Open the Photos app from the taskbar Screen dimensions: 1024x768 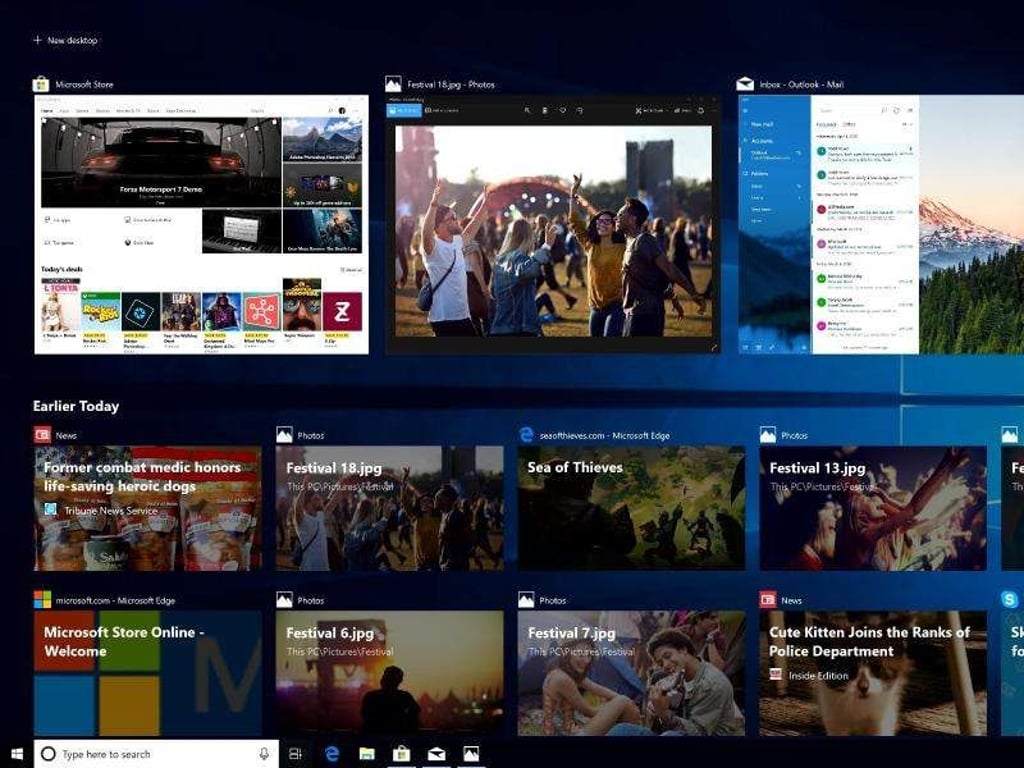tap(471, 754)
